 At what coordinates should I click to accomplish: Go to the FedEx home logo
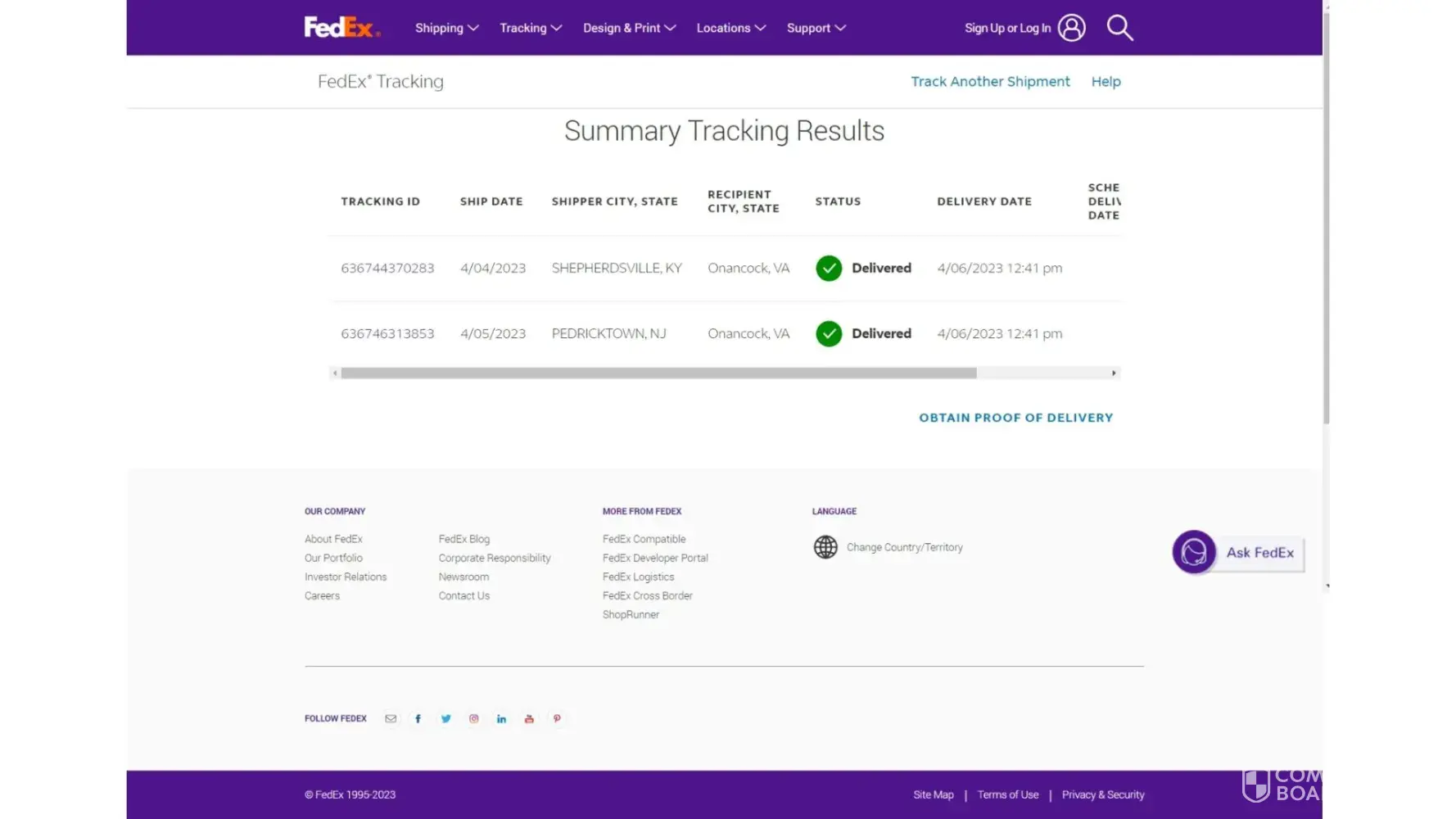point(342,28)
